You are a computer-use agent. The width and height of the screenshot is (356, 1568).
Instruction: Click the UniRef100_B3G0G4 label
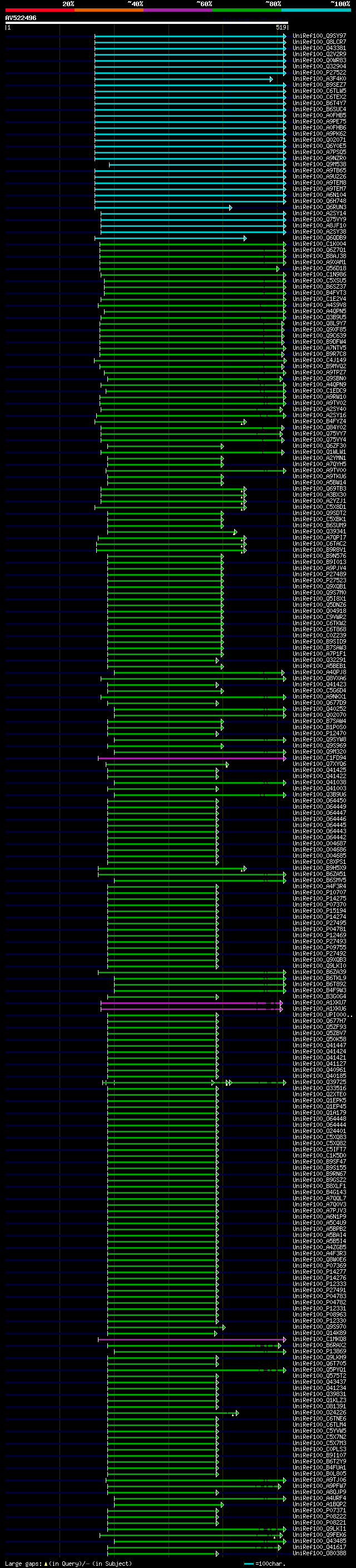click(319, 997)
